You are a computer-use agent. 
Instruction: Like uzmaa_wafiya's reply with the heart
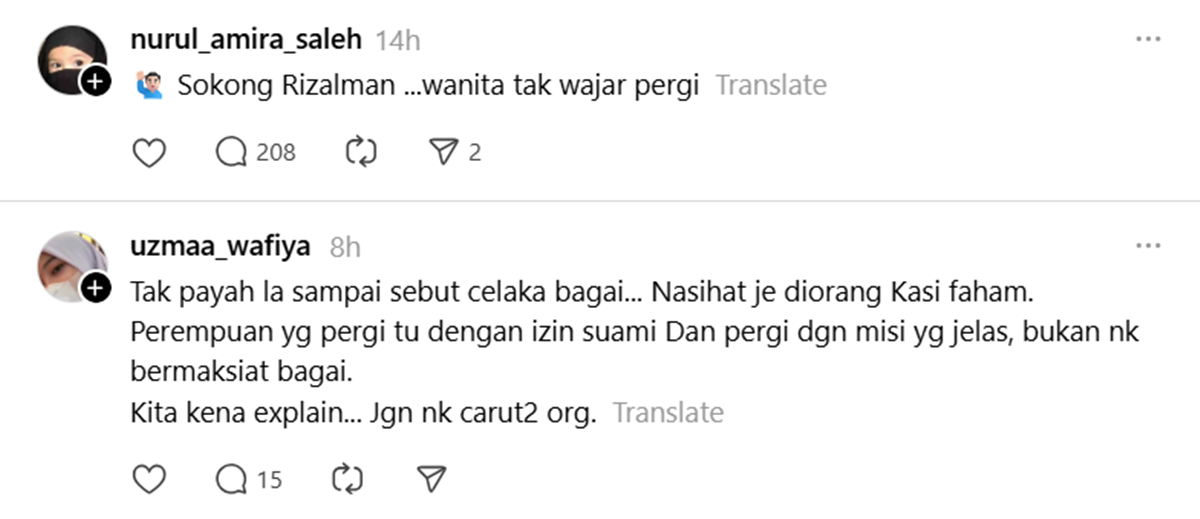(149, 480)
